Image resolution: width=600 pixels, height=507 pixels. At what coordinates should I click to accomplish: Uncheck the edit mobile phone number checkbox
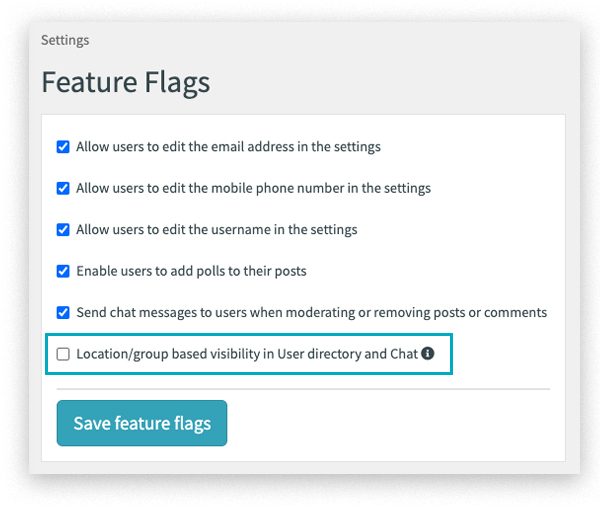63,188
